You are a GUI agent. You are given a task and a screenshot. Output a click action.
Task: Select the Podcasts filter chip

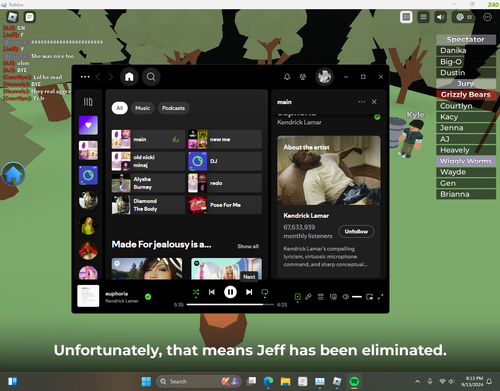point(173,108)
